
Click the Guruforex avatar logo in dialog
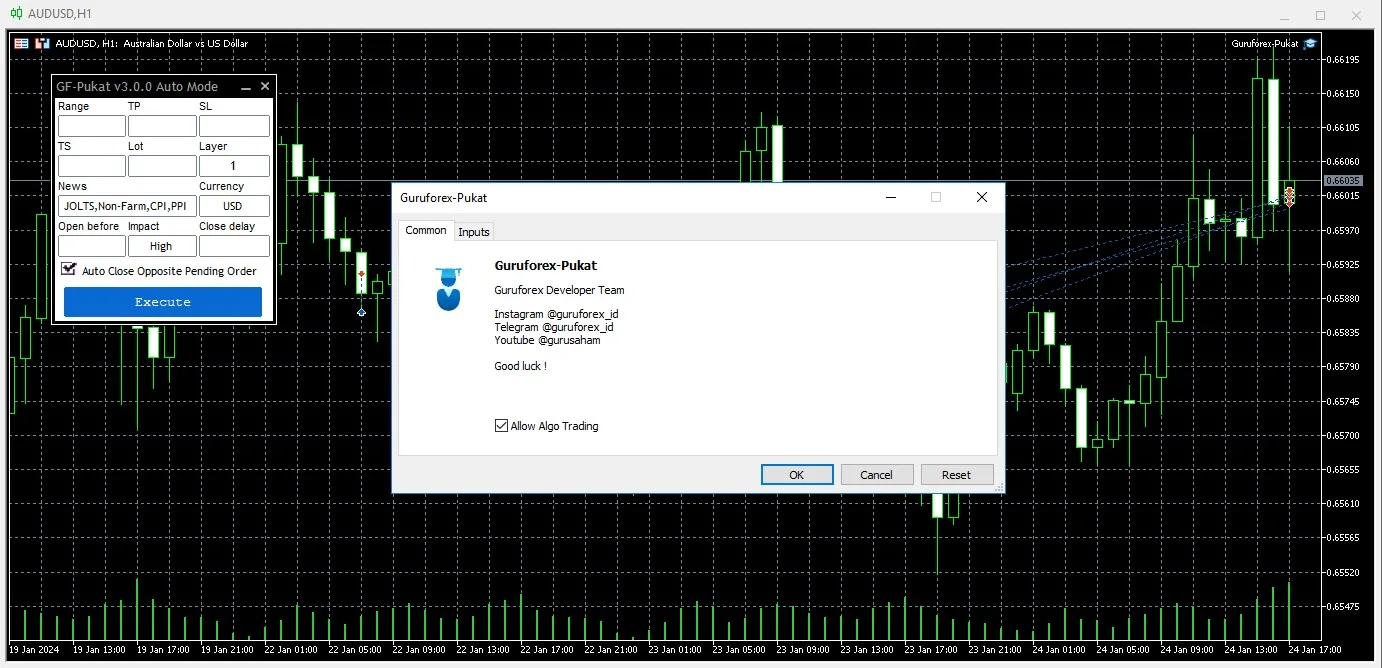point(448,289)
